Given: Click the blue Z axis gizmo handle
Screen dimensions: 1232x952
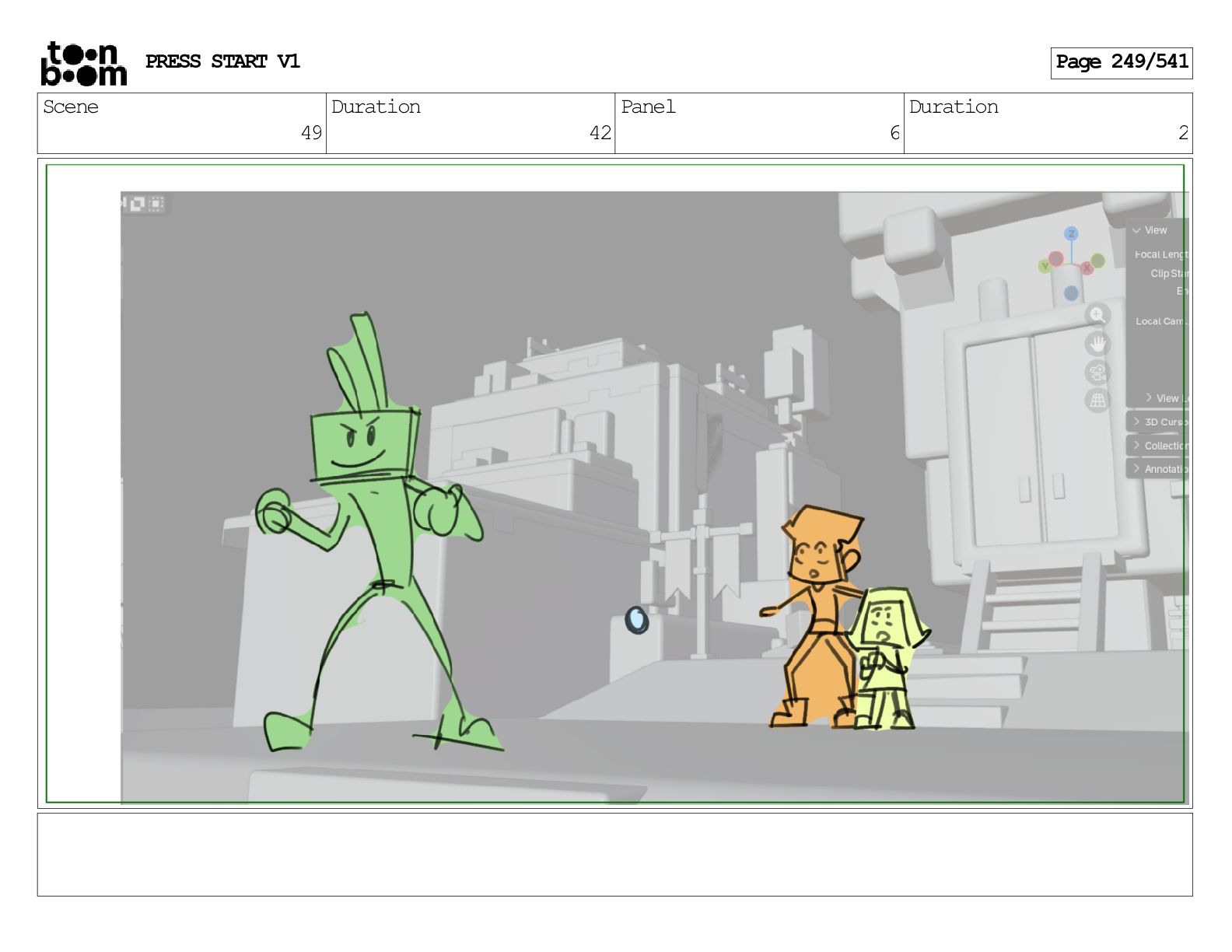Looking at the screenshot, I should (1072, 233).
